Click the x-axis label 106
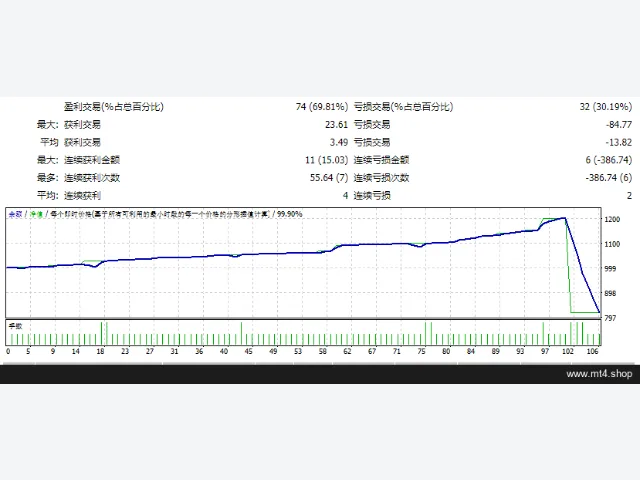 pos(592,351)
